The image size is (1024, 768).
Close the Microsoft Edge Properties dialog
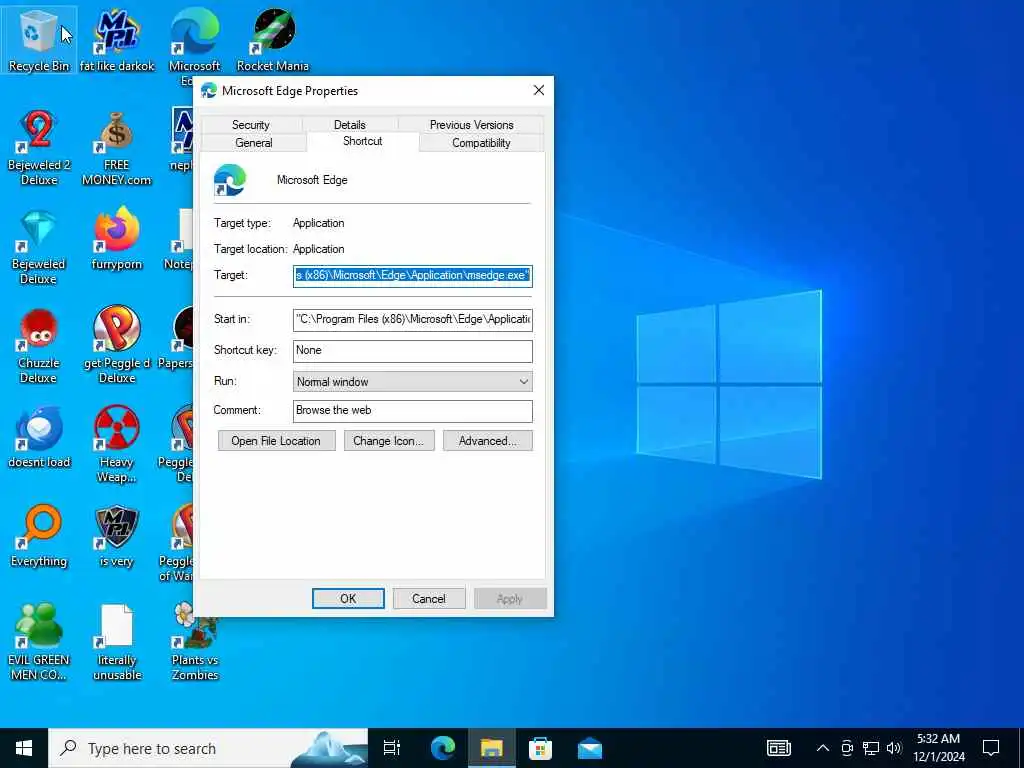point(539,90)
